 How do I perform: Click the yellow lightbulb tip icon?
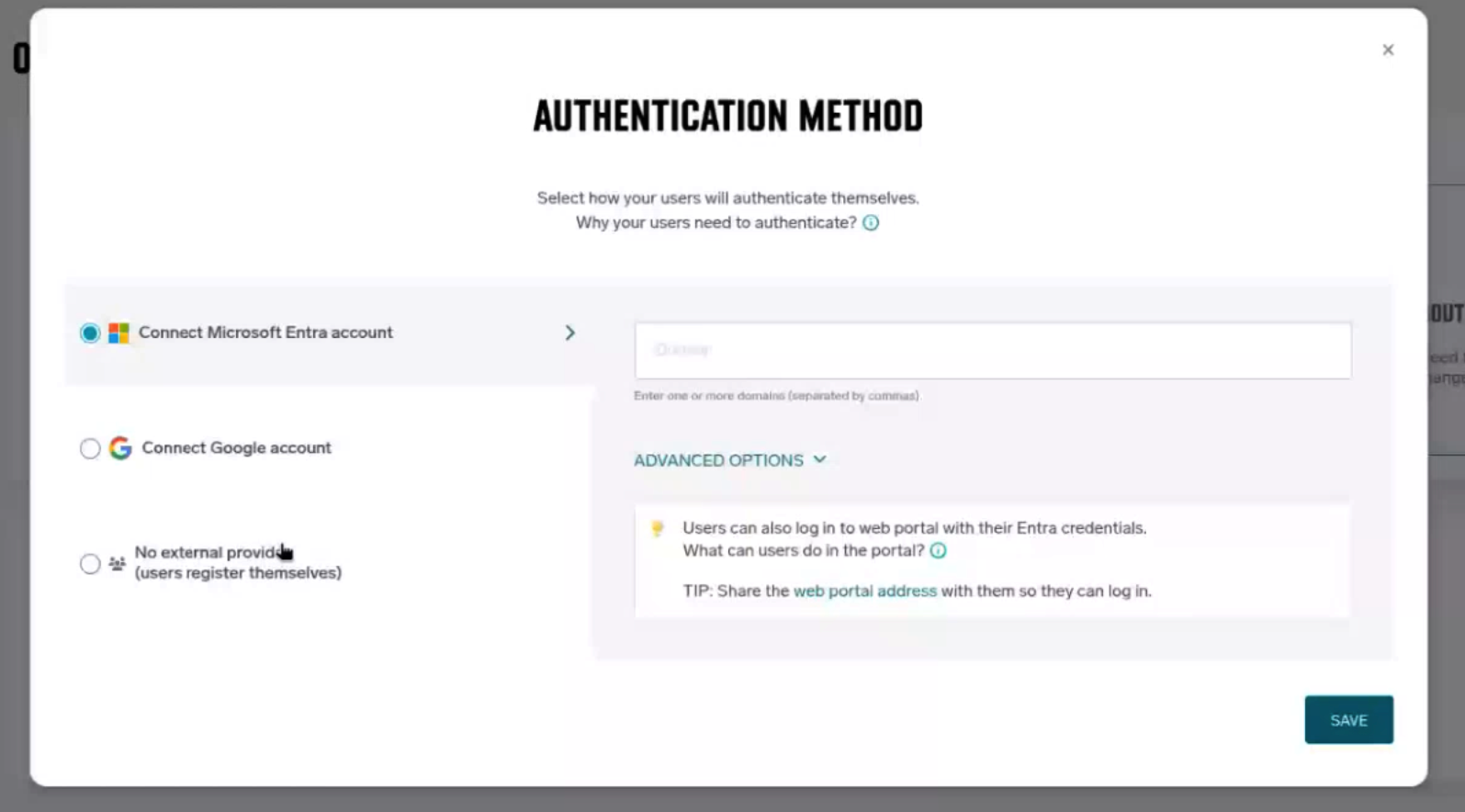click(x=658, y=528)
